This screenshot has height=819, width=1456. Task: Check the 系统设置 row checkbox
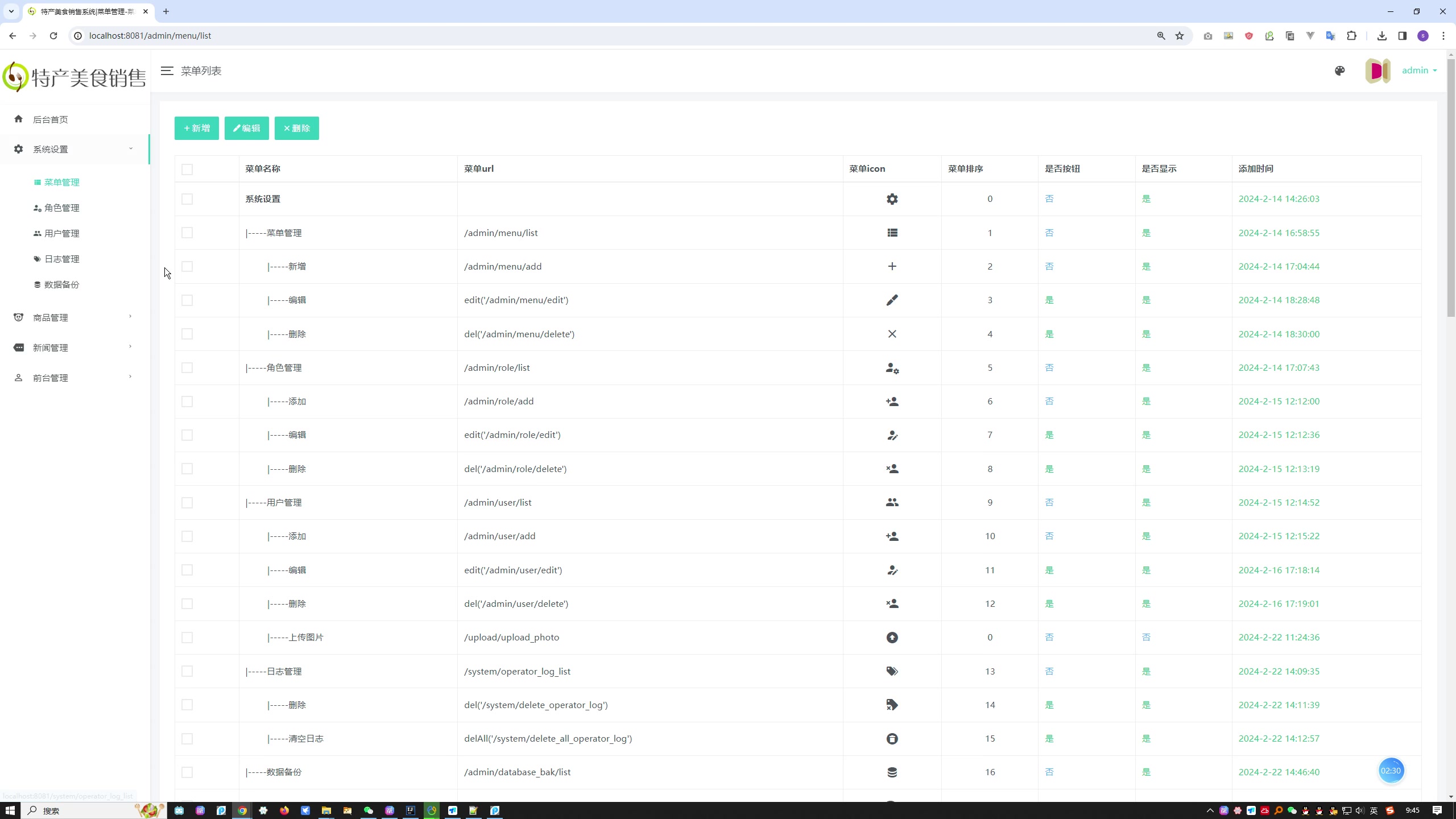point(187,199)
